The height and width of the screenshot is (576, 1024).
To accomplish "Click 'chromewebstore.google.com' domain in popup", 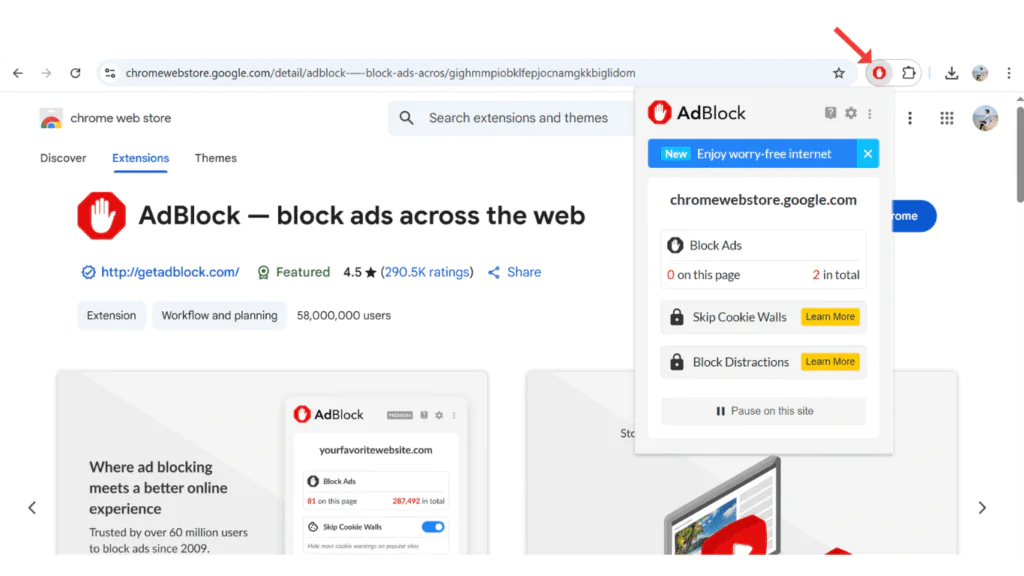I will coord(763,200).
